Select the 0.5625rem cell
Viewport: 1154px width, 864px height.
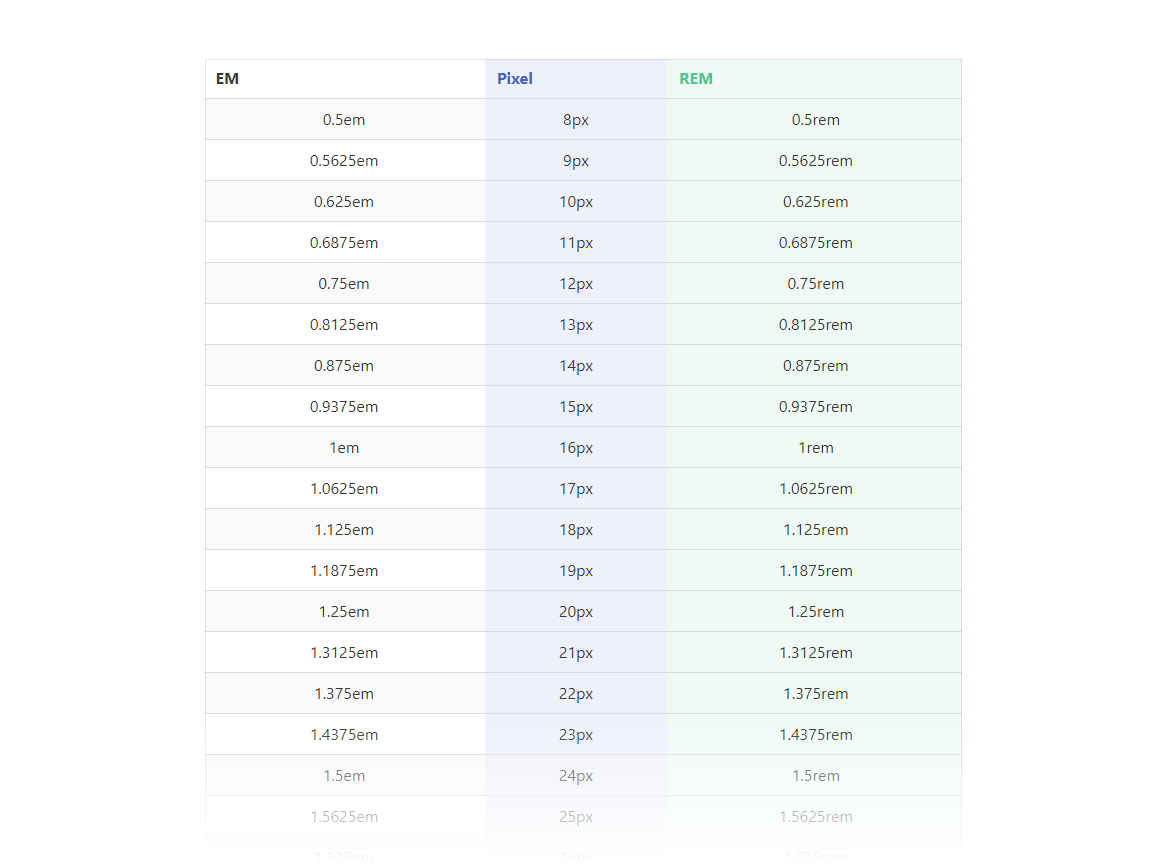[x=816, y=161]
